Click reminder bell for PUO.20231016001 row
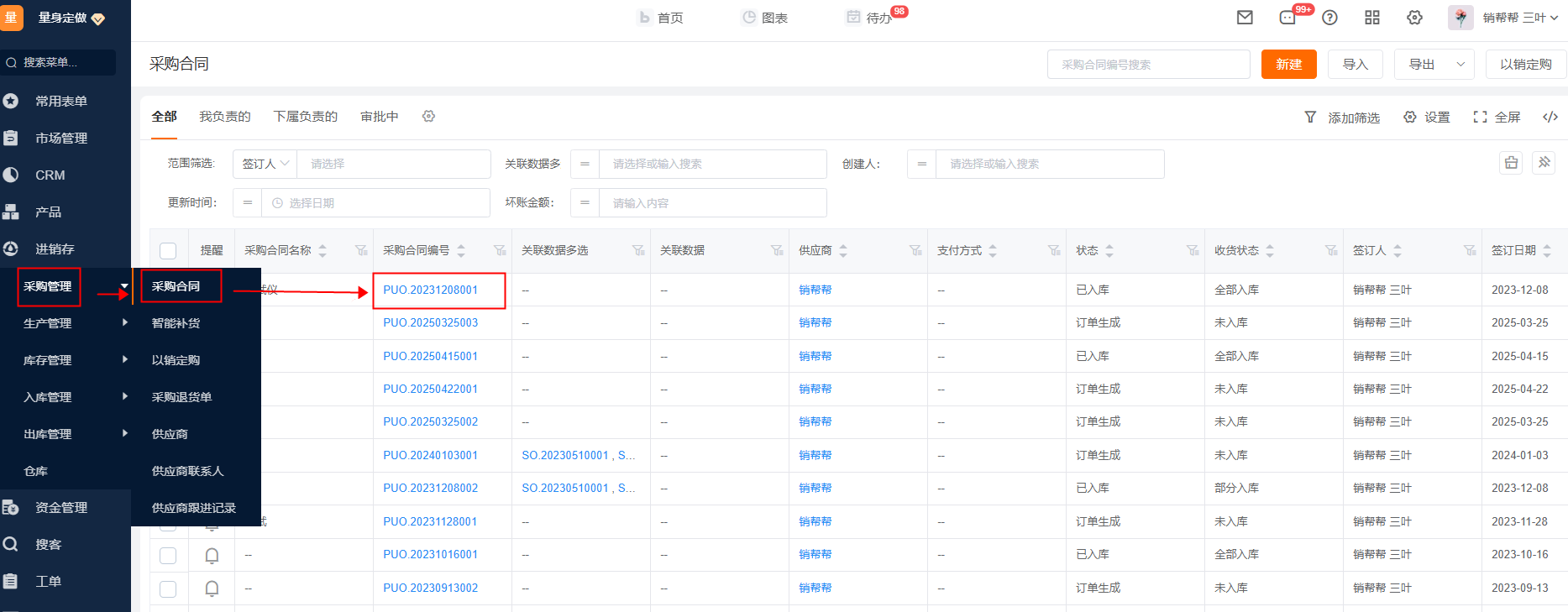 212,555
